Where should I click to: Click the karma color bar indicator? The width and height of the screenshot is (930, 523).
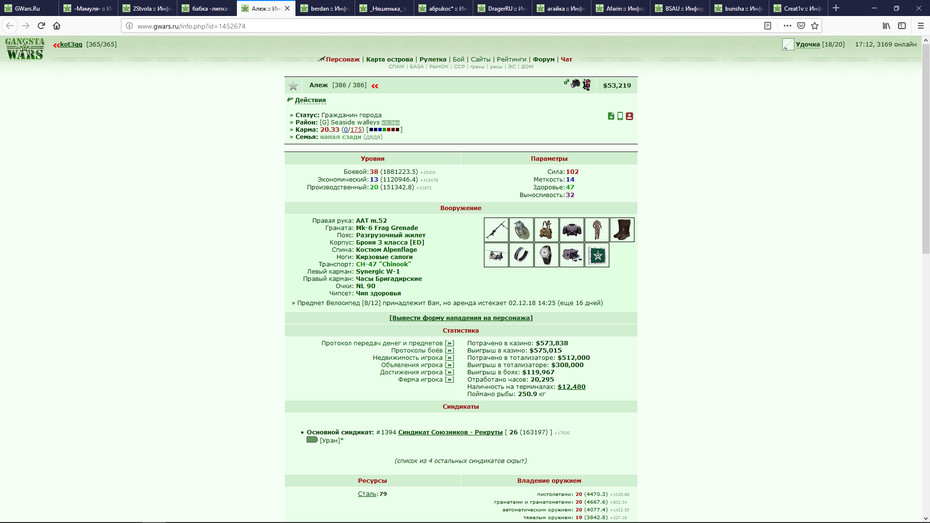384,130
